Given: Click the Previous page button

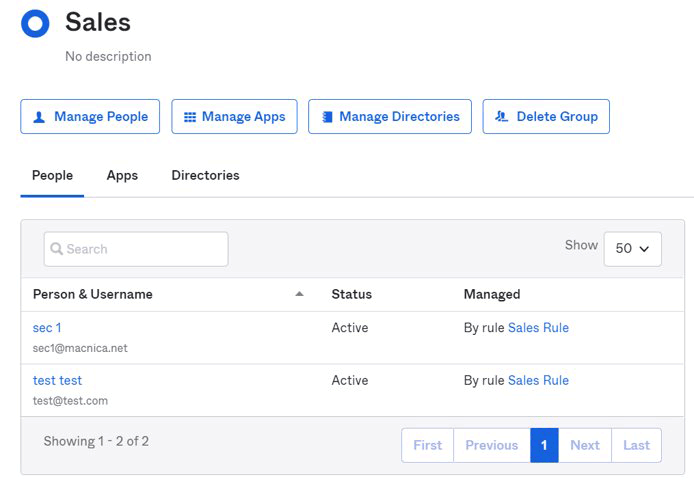Looking at the screenshot, I should tap(491, 445).
